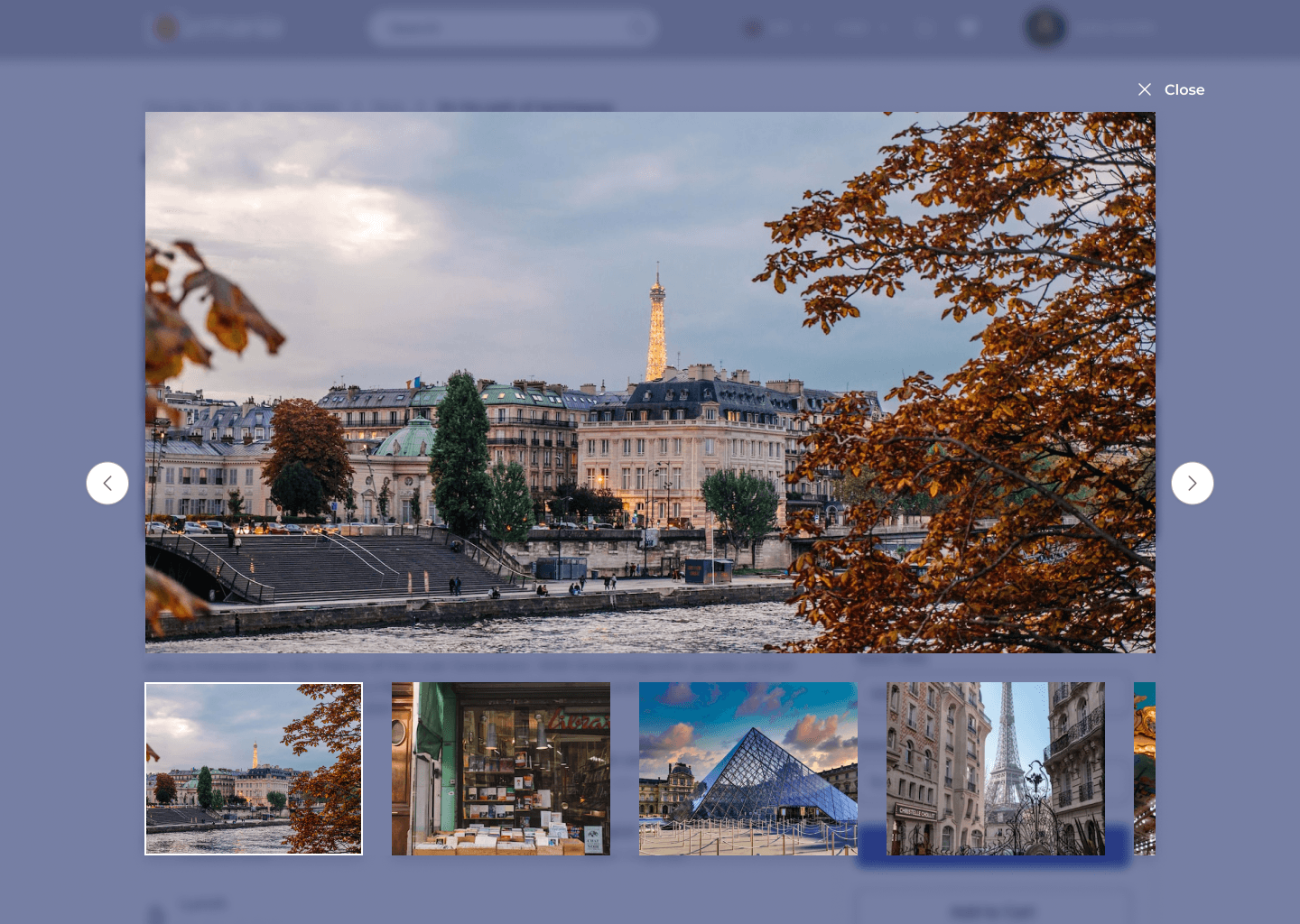Screen dimensions: 1300x924
Task: Select the Seine riverside autumn thumbnail
Action: (254, 769)
